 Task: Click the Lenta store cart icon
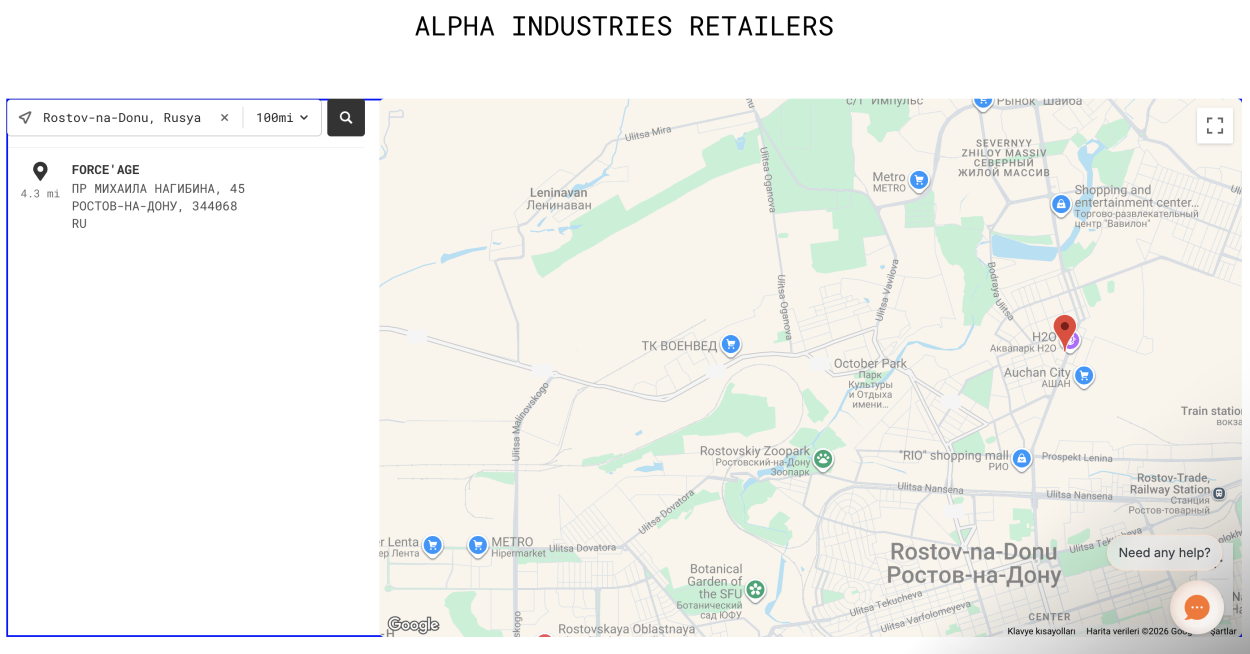433,545
